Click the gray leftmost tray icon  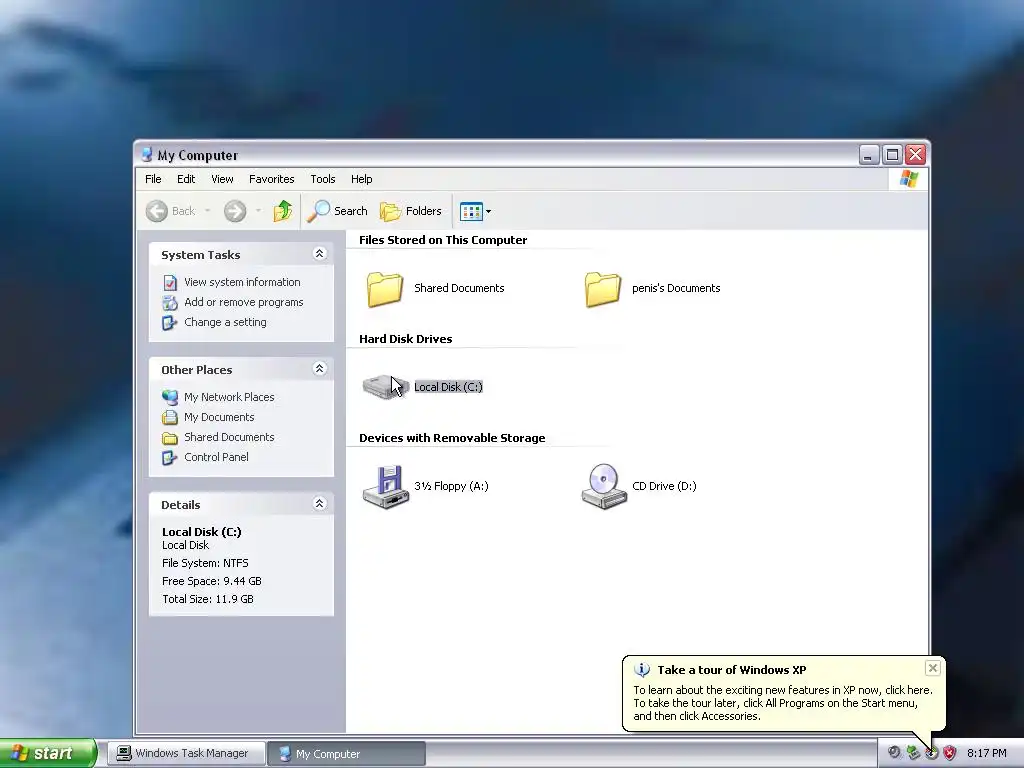coord(894,752)
